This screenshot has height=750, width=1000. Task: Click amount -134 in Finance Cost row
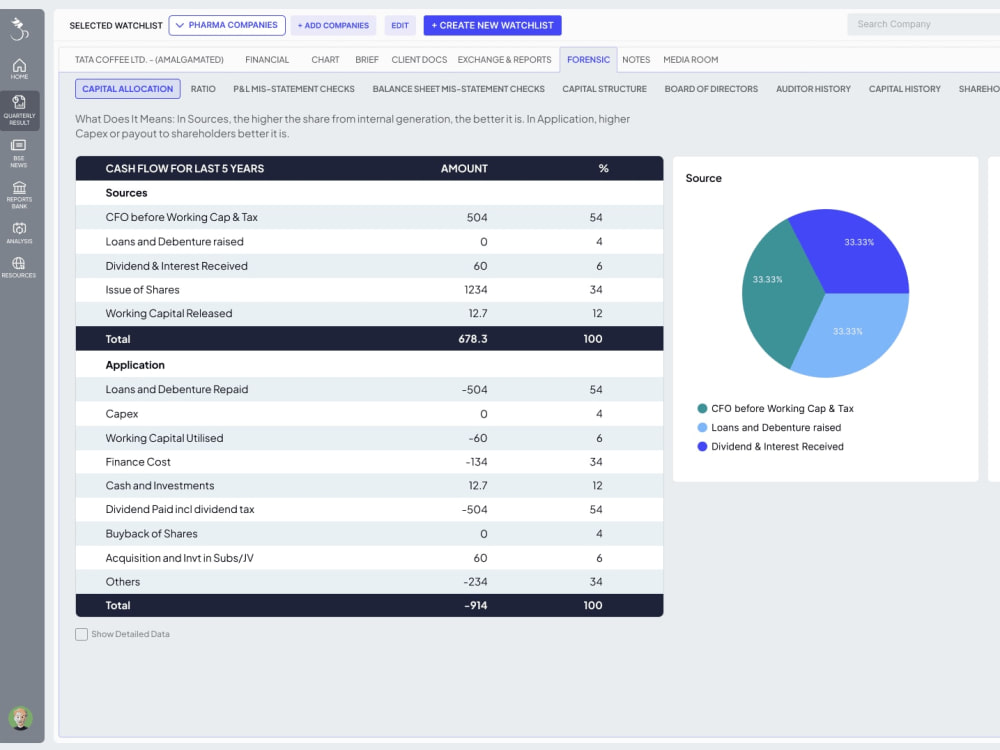coord(476,462)
